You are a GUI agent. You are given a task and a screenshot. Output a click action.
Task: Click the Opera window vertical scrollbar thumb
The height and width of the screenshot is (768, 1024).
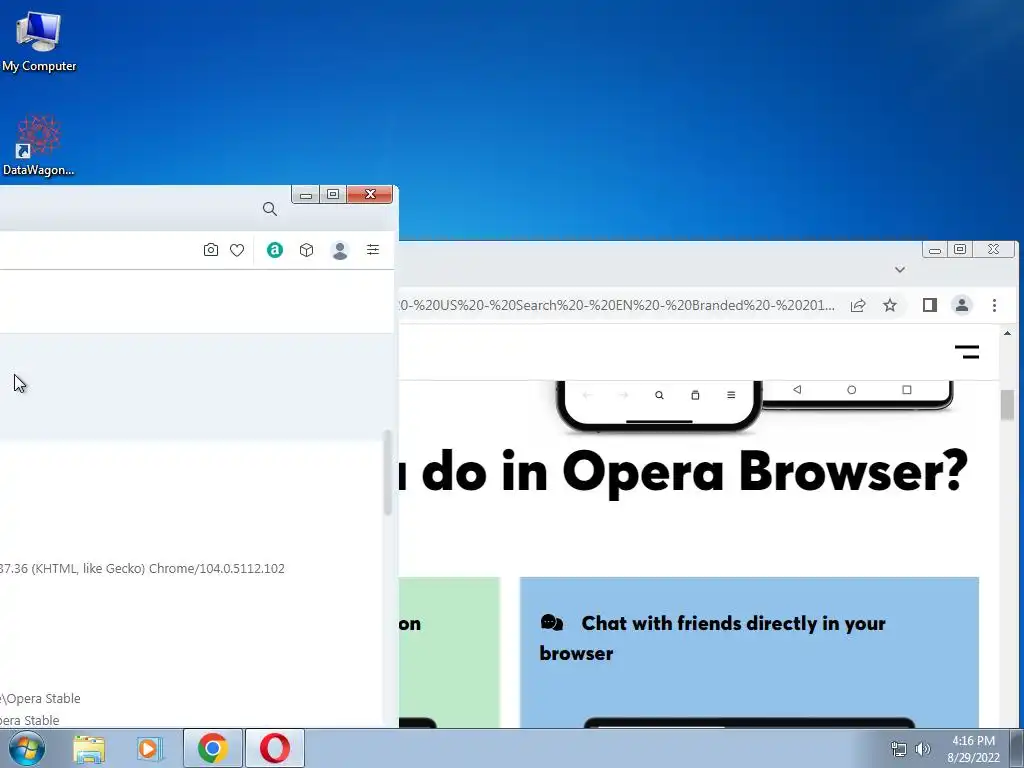click(387, 472)
